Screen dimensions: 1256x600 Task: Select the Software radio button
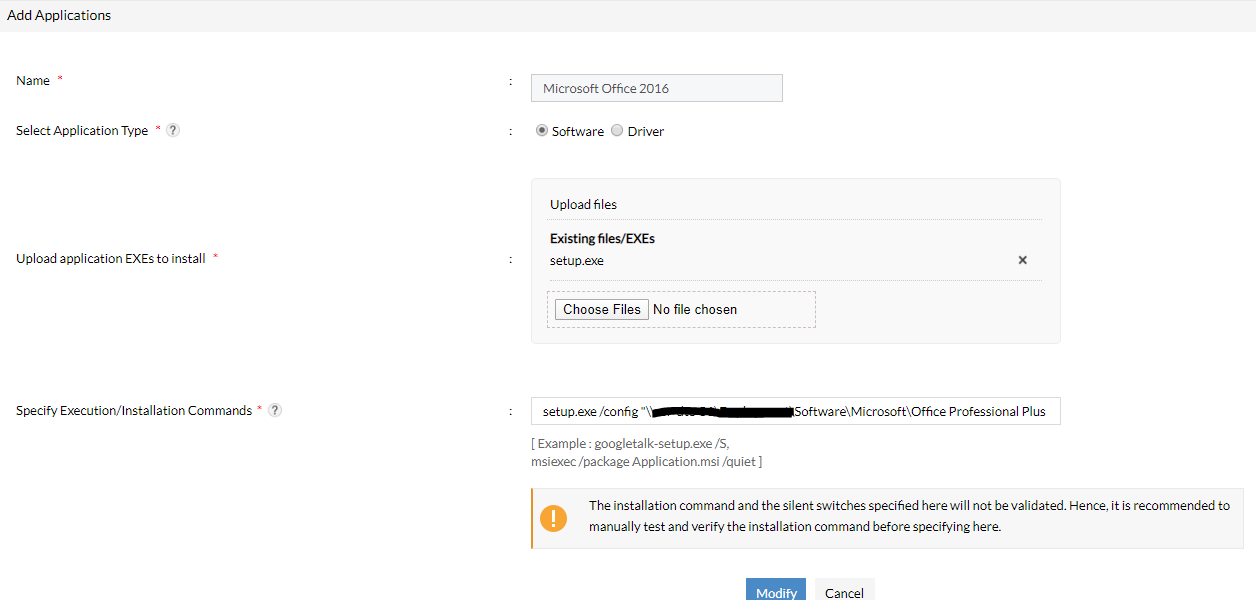(x=542, y=130)
